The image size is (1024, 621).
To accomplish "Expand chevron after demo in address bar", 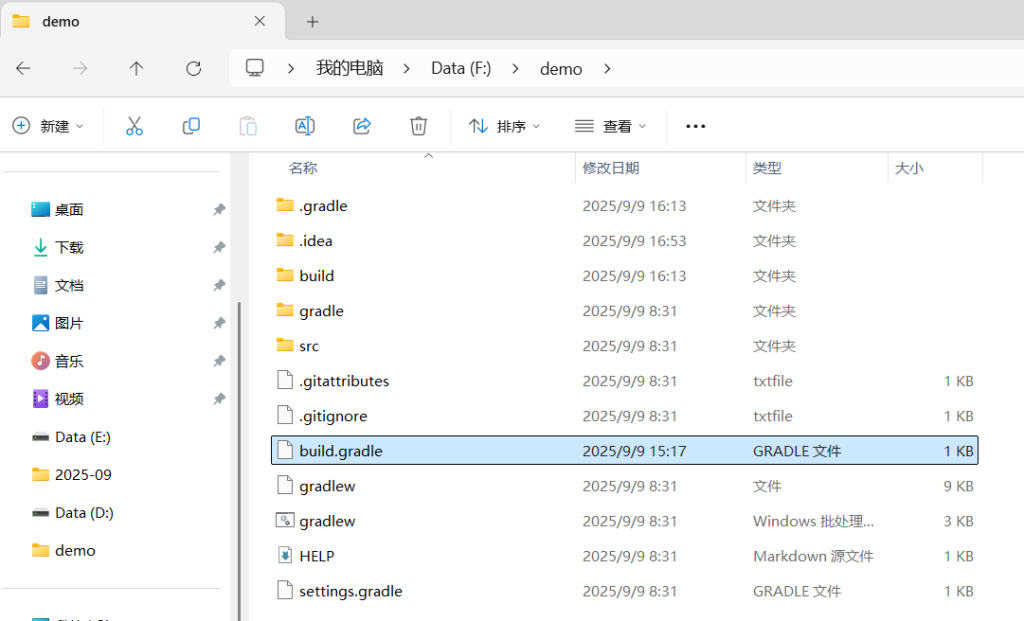I will tap(607, 69).
